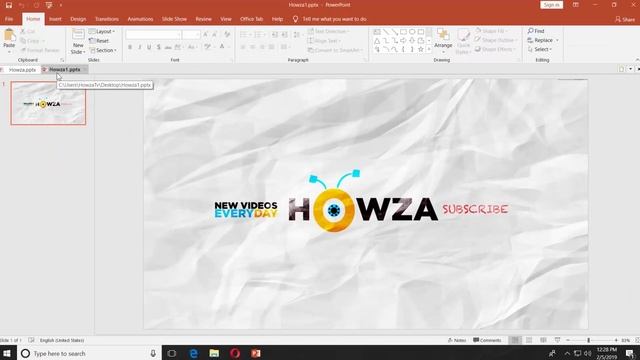
Task: Click the font size combo box
Action: click(x=191, y=35)
